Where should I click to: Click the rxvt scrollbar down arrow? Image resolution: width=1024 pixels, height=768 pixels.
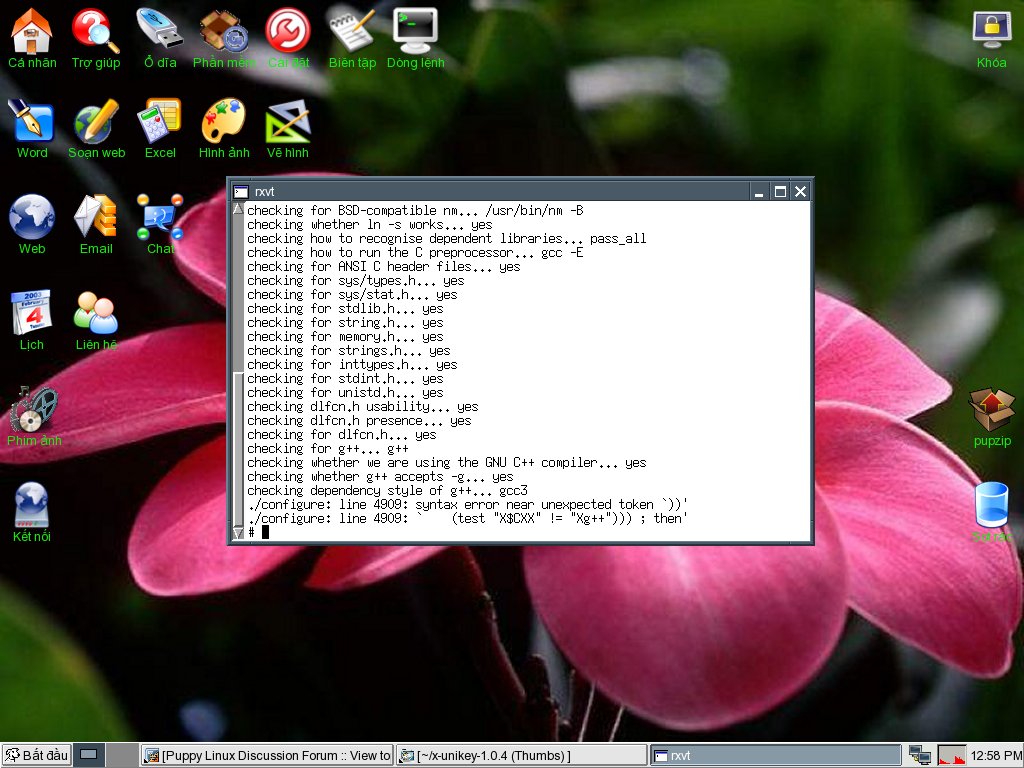pos(238,534)
